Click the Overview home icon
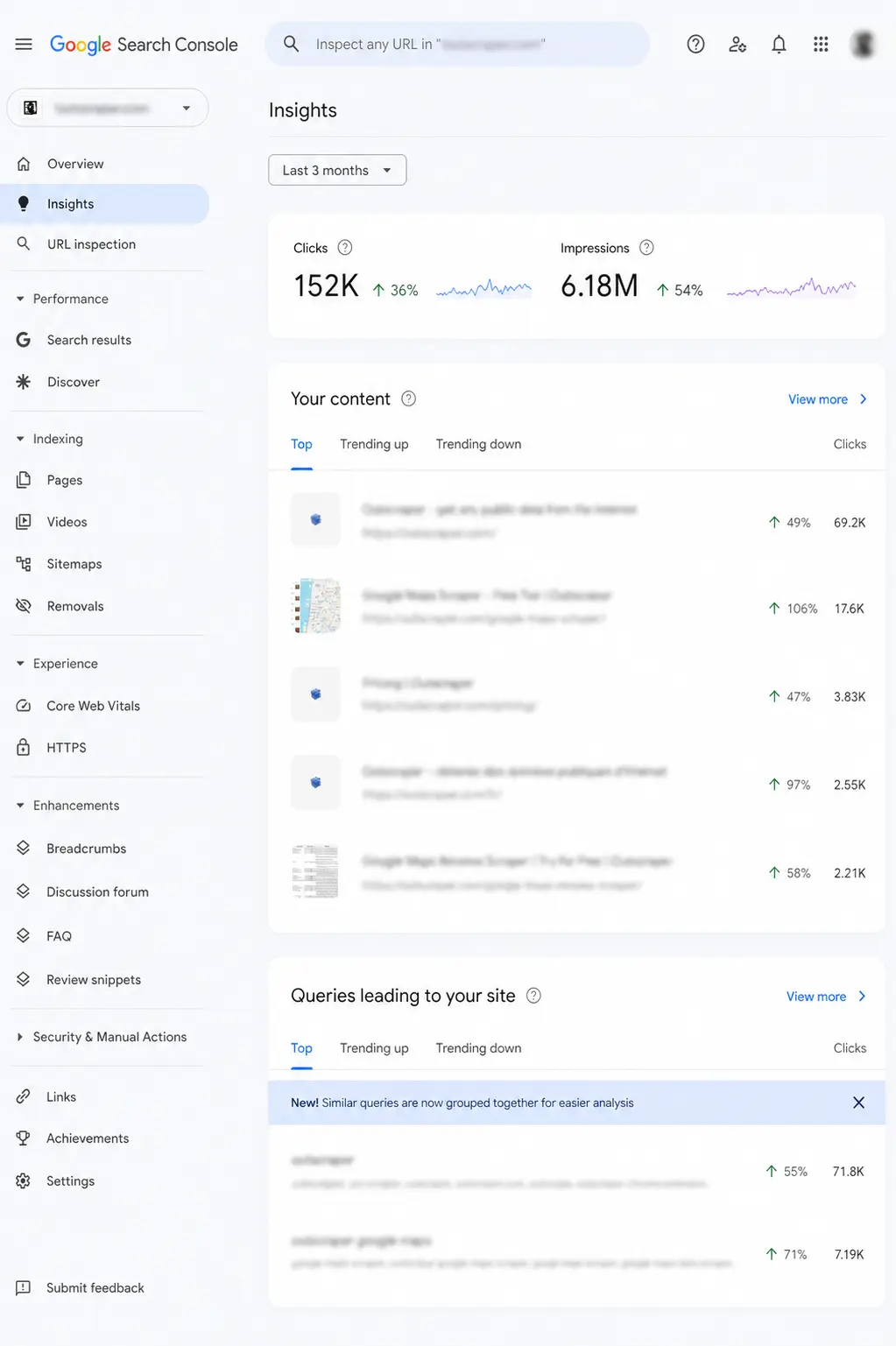Image resolution: width=896 pixels, height=1346 pixels. coord(24,164)
